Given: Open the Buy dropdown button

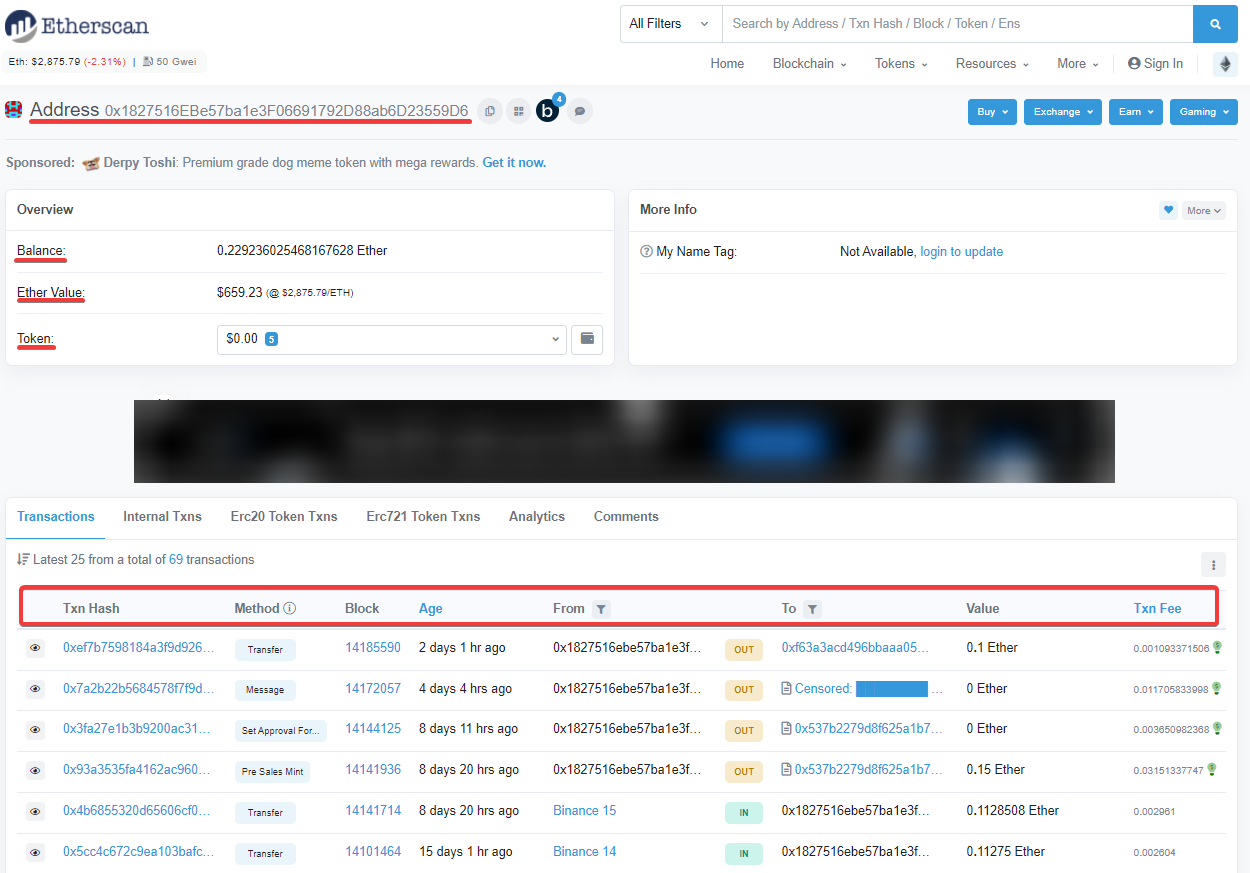Looking at the screenshot, I should pyautogui.click(x=992, y=112).
